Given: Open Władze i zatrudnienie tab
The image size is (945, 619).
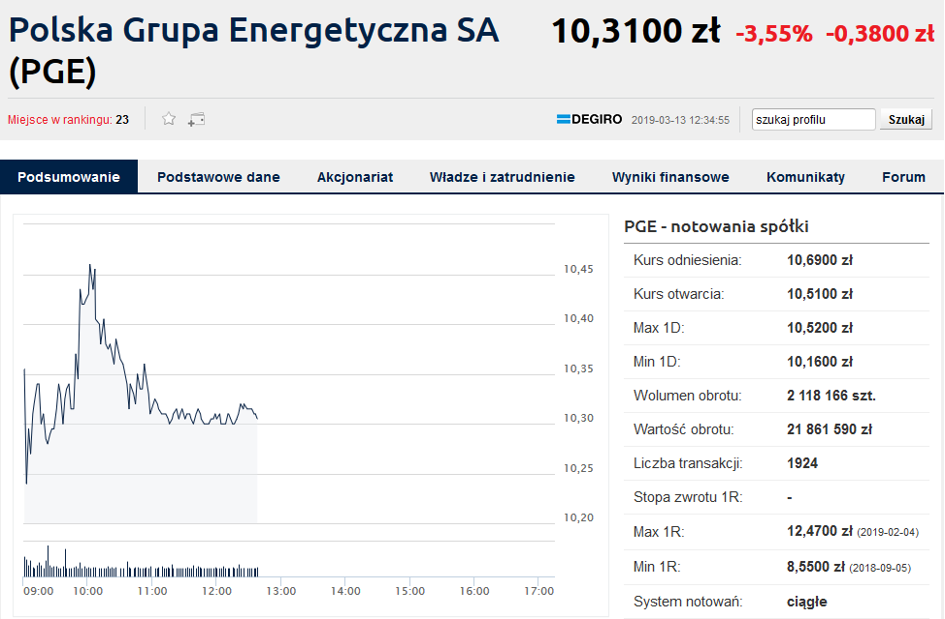Looking at the screenshot, I should pyautogui.click(x=502, y=177).
